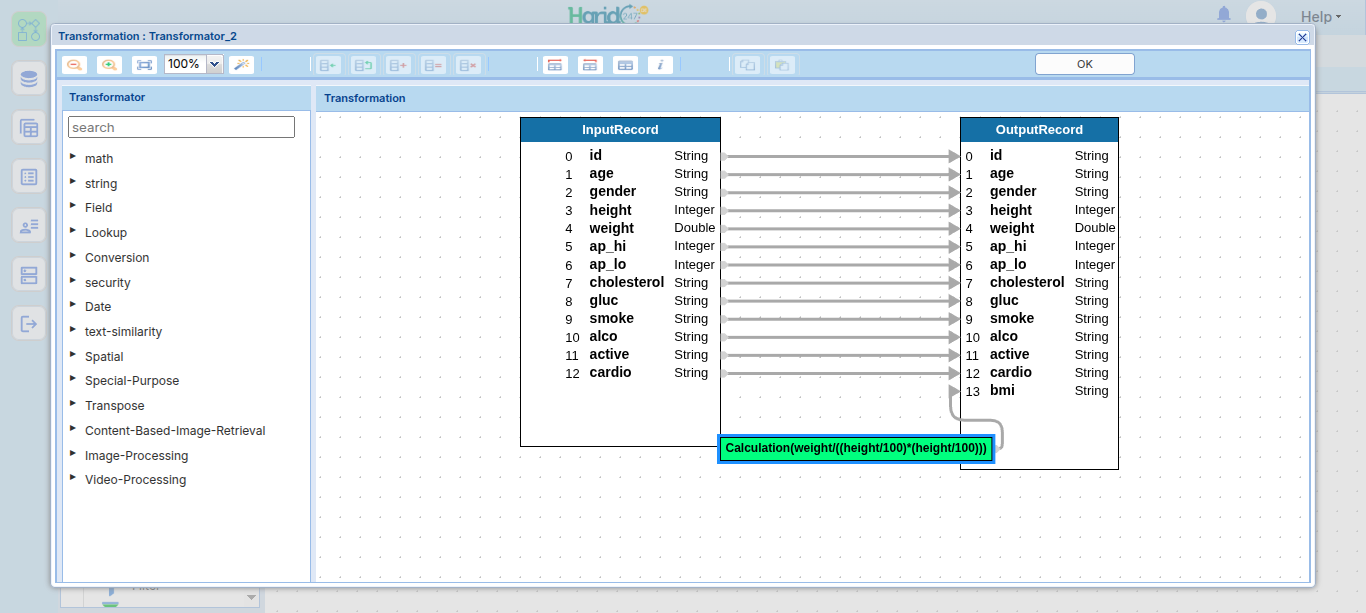The width and height of the screenshot is (1366, 613).
Task: Expand the Lookup category
Action: point(74,231)
